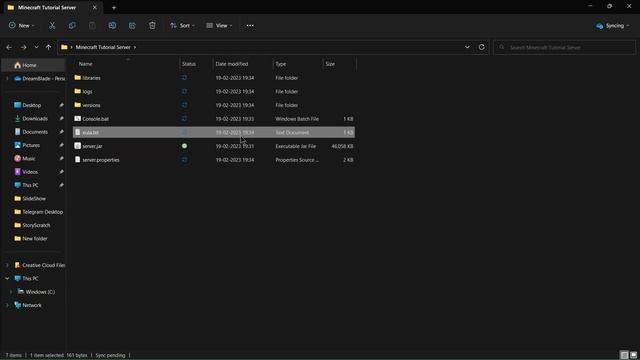The image size is (640, 360).
Task: Click the Rename icon in toolbar
Action: [x=112, y=26]
